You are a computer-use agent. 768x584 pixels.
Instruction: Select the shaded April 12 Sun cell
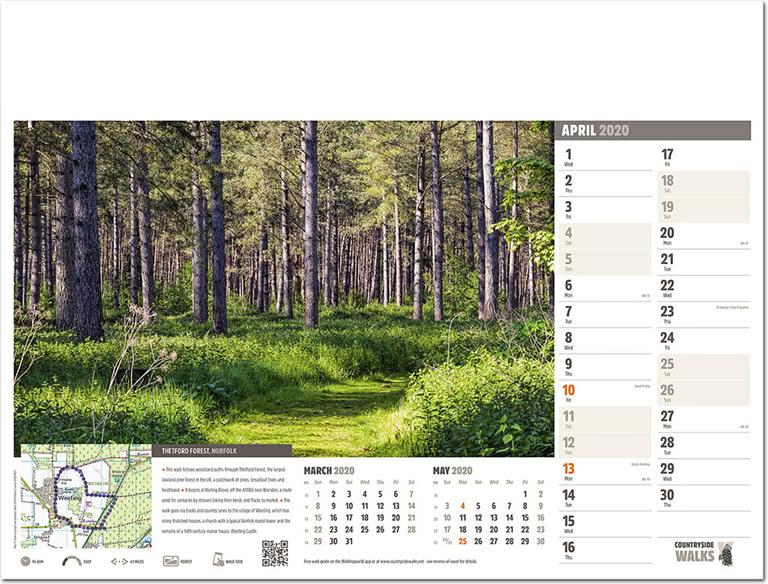click(605, 445)
